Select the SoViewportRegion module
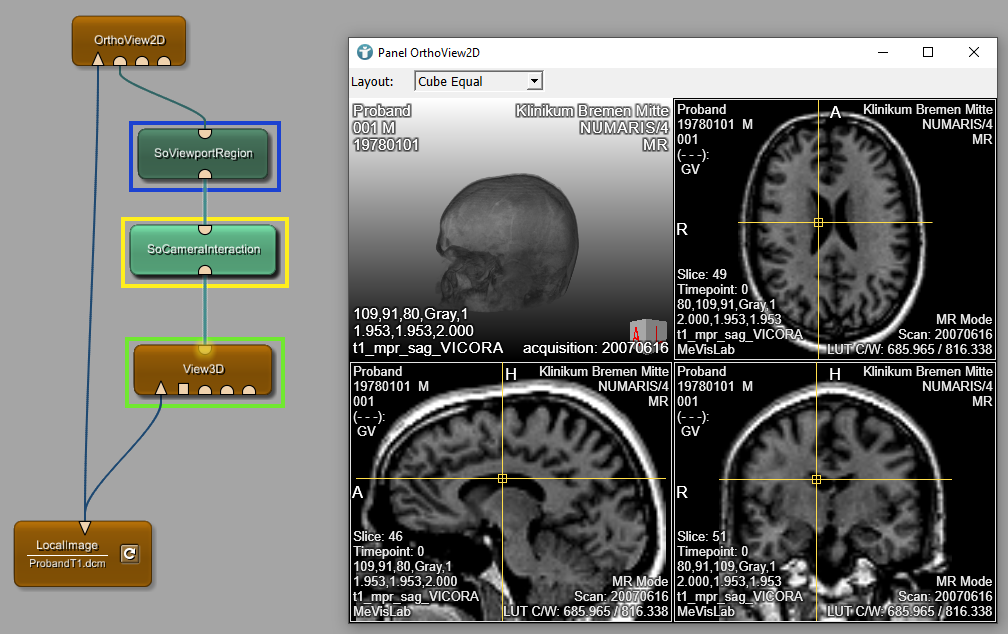Viewport: 1008px width, 634px height. point(204,154)
